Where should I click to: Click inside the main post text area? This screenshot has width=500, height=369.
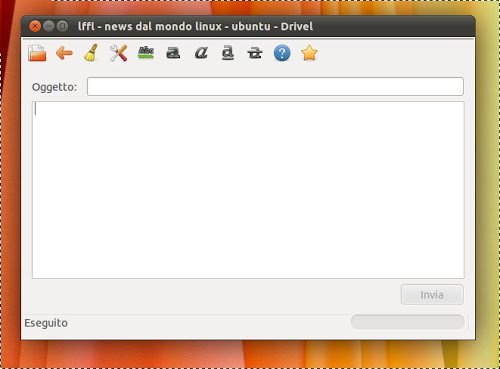tap(248, 190)
